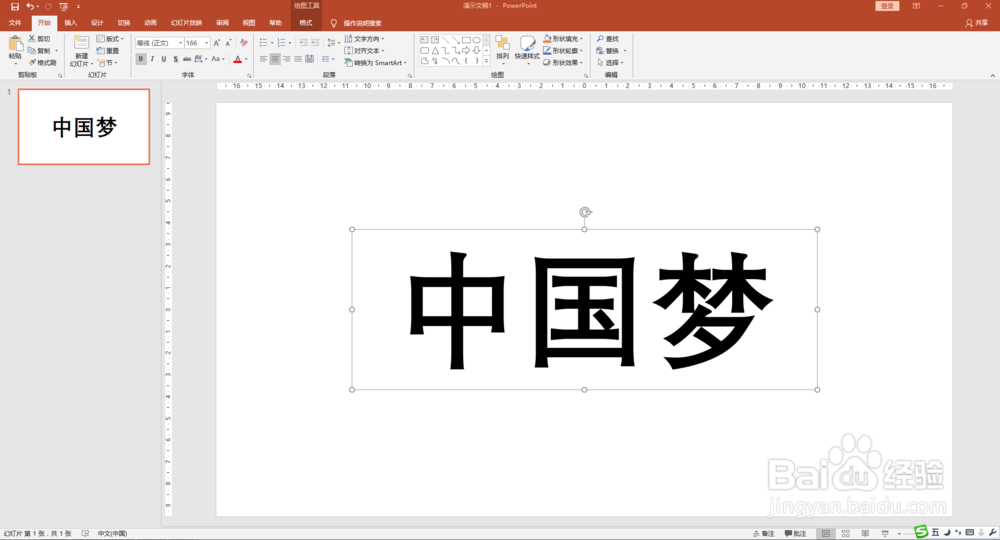Open the Align Text (对齐文本) dropdown
Image resolution: width=1000 pixels, height=540 pixels.
(364, 50)
